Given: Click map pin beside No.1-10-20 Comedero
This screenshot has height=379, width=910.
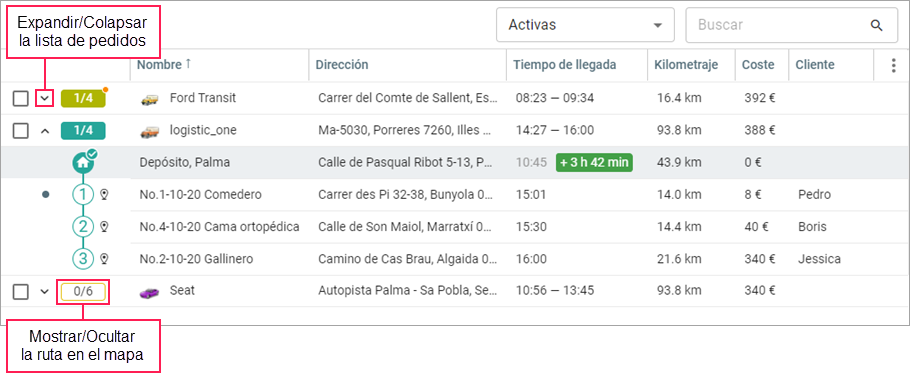Looking at the screenshot, I should click(104, 195).
